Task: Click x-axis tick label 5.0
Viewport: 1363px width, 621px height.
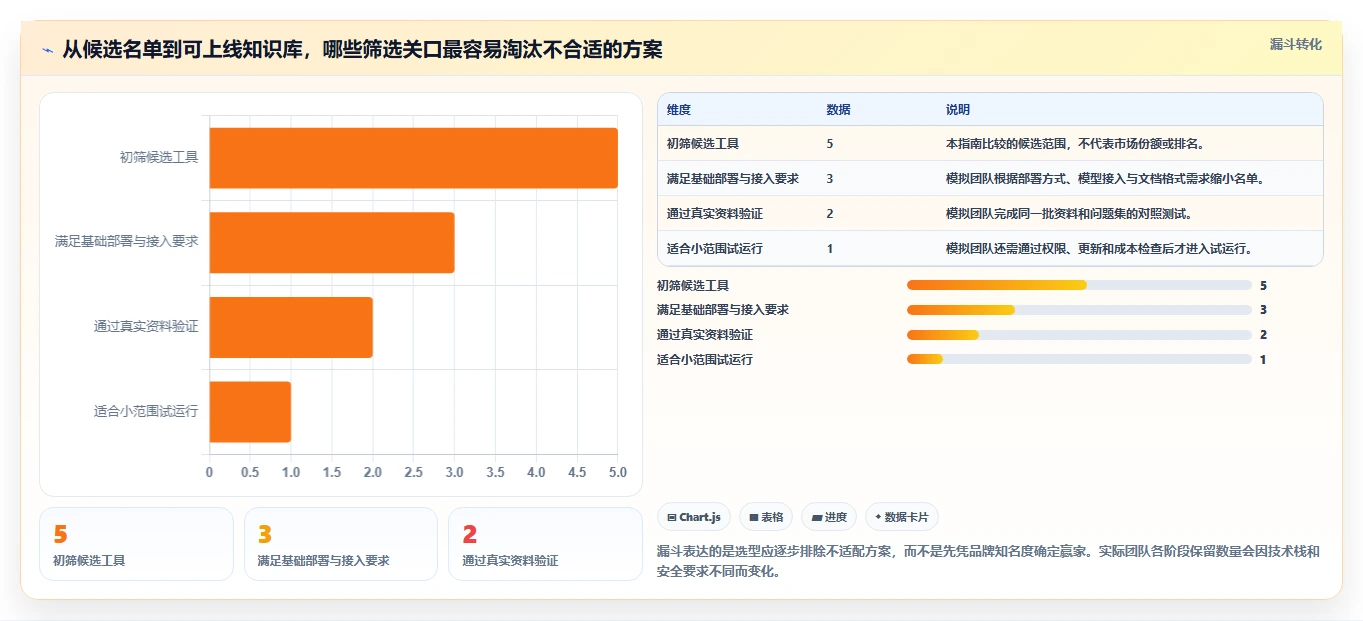Action: pyautogui.click(x=618, y=472)
